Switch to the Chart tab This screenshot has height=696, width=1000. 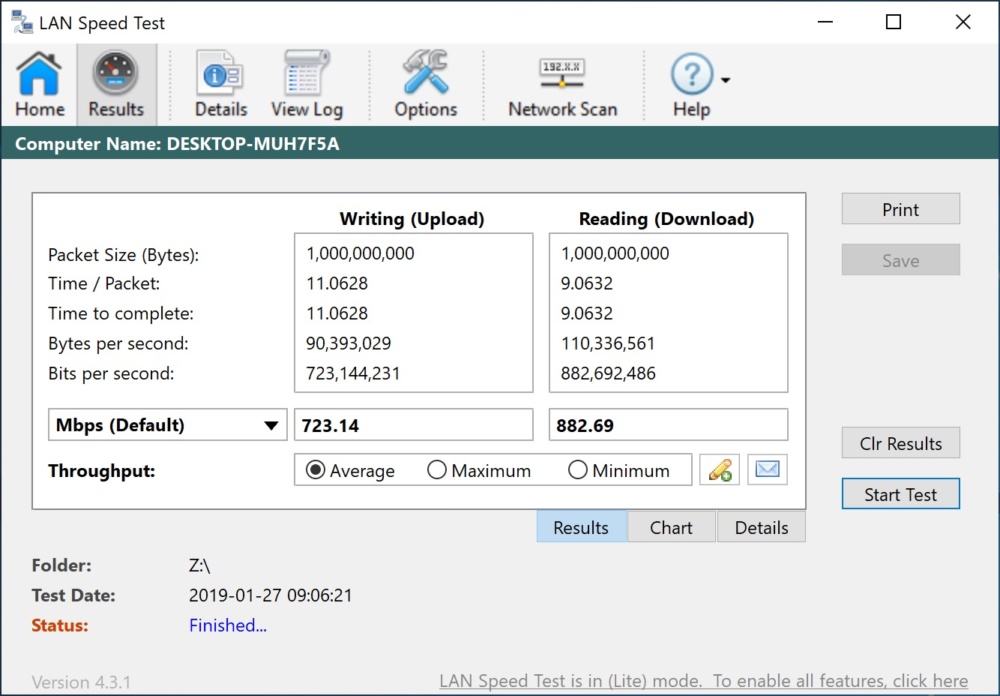[671, 528]
